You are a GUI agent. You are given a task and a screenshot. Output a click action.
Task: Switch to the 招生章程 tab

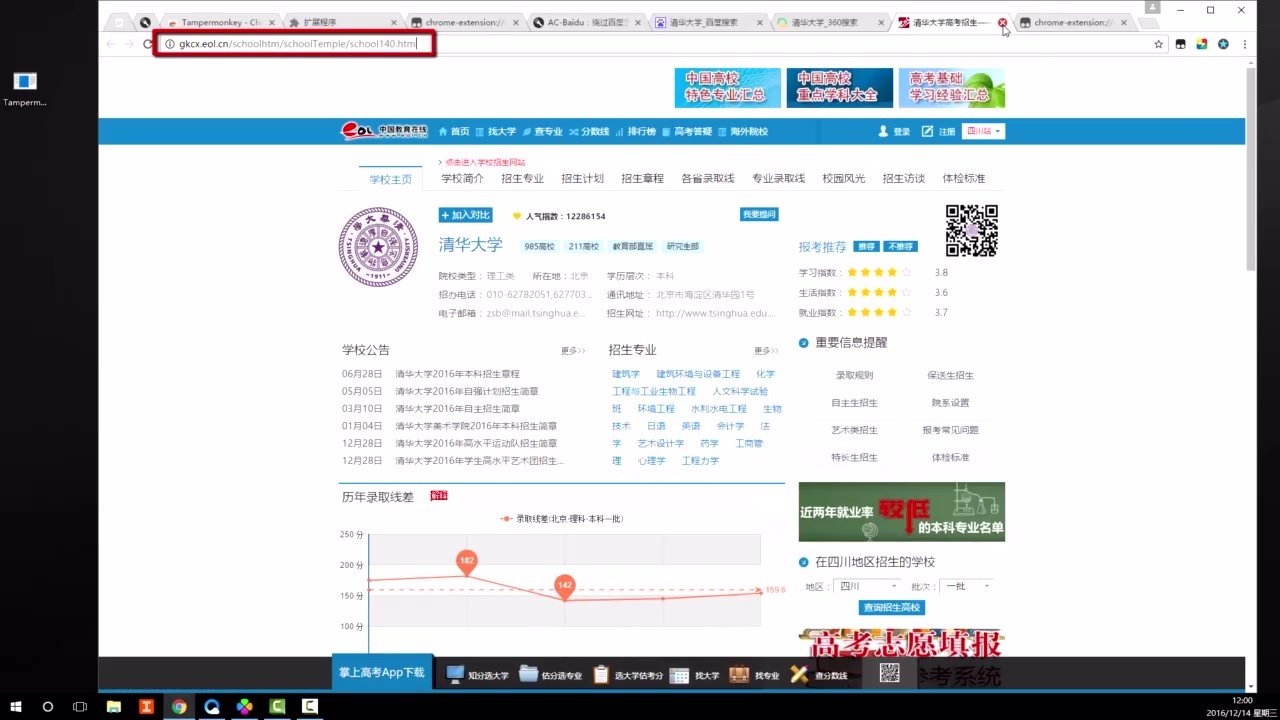pos(642,178)
